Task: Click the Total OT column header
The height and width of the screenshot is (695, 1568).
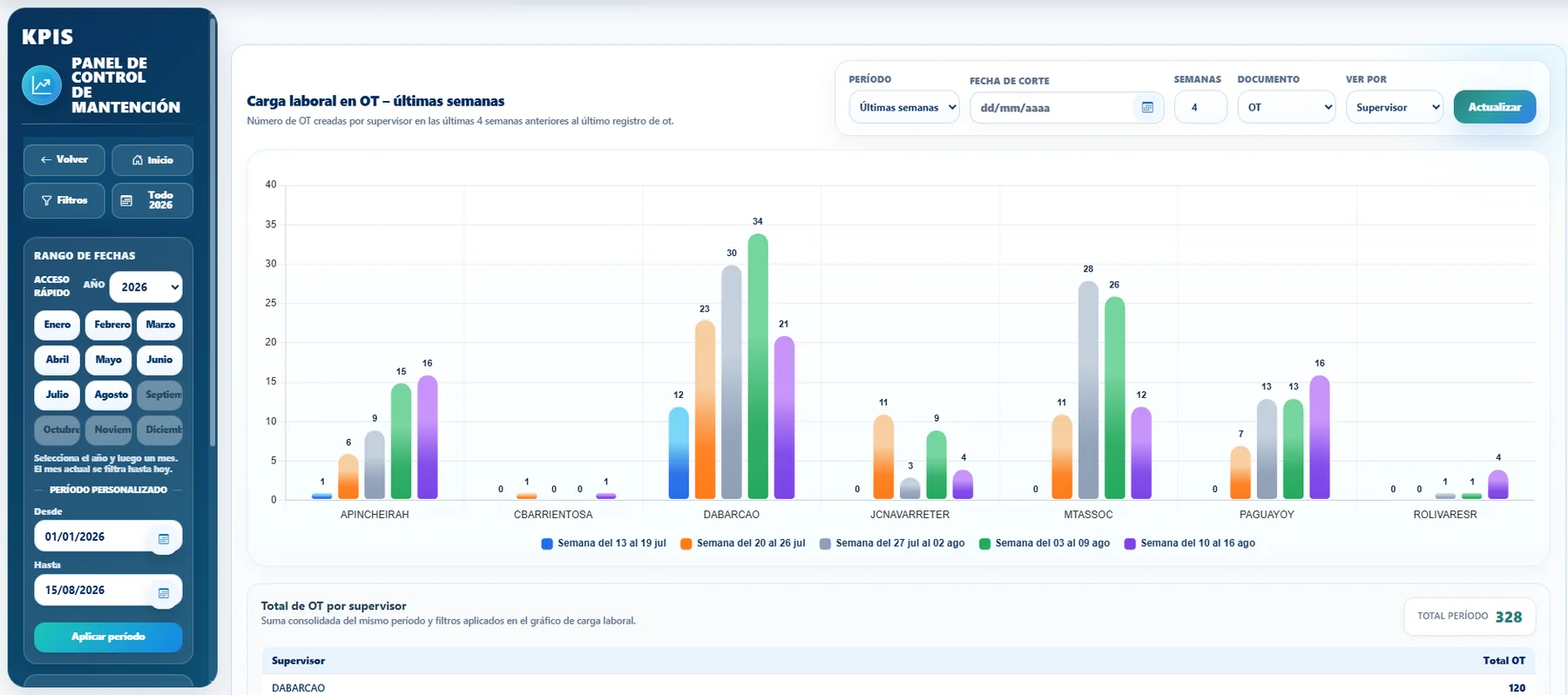Action: click(x=1504, y=661)
